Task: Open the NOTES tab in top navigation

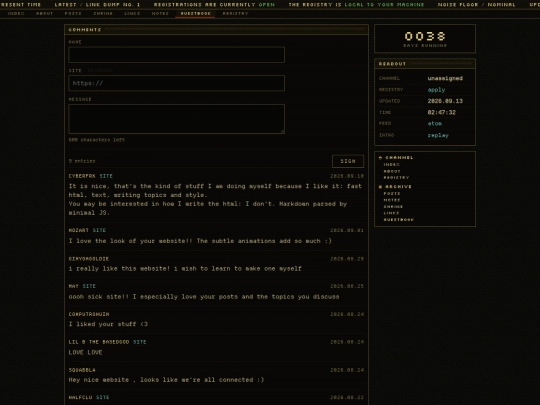Action: 160,13
